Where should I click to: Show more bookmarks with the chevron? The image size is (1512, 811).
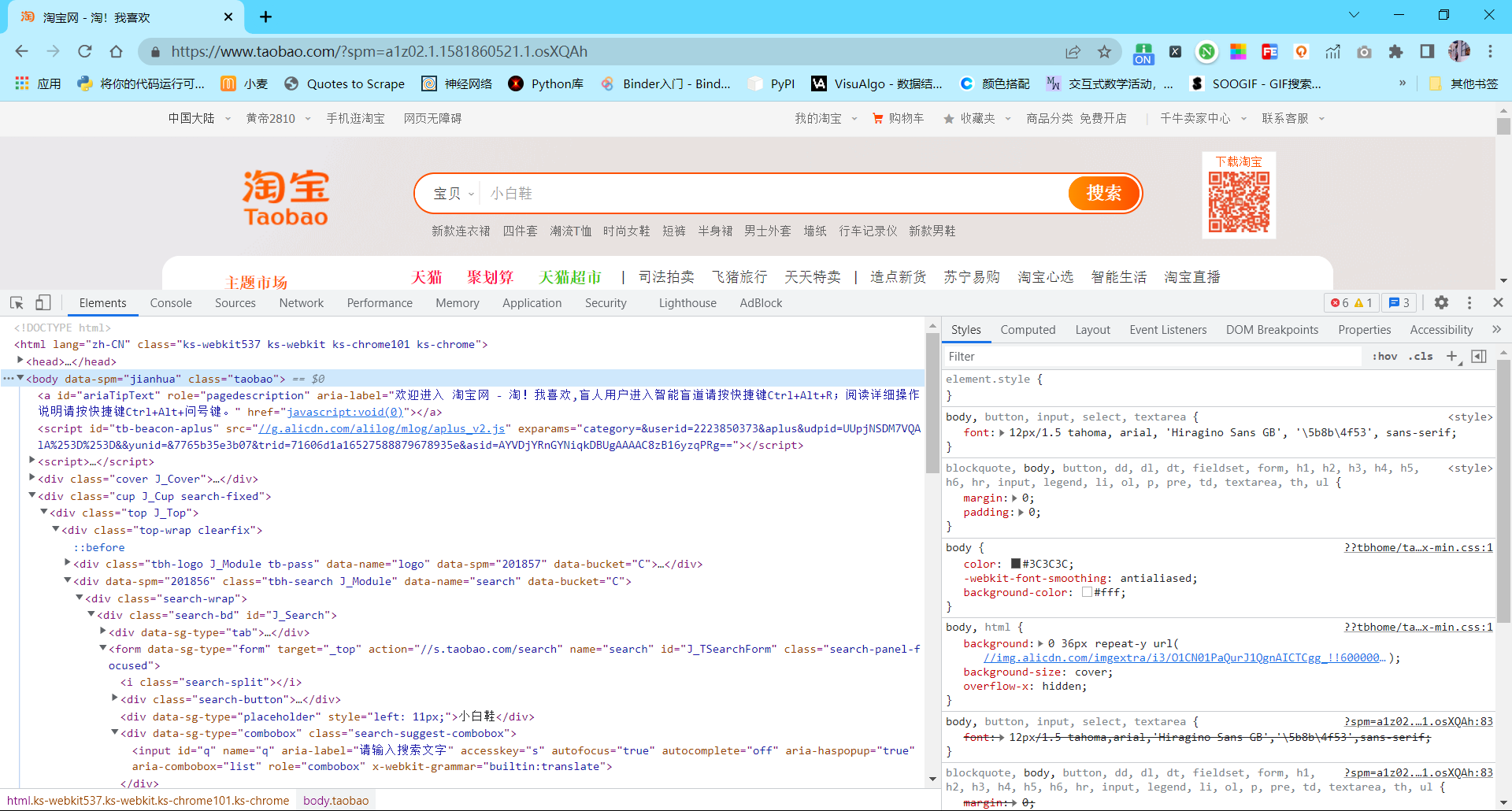[1403, 83]
